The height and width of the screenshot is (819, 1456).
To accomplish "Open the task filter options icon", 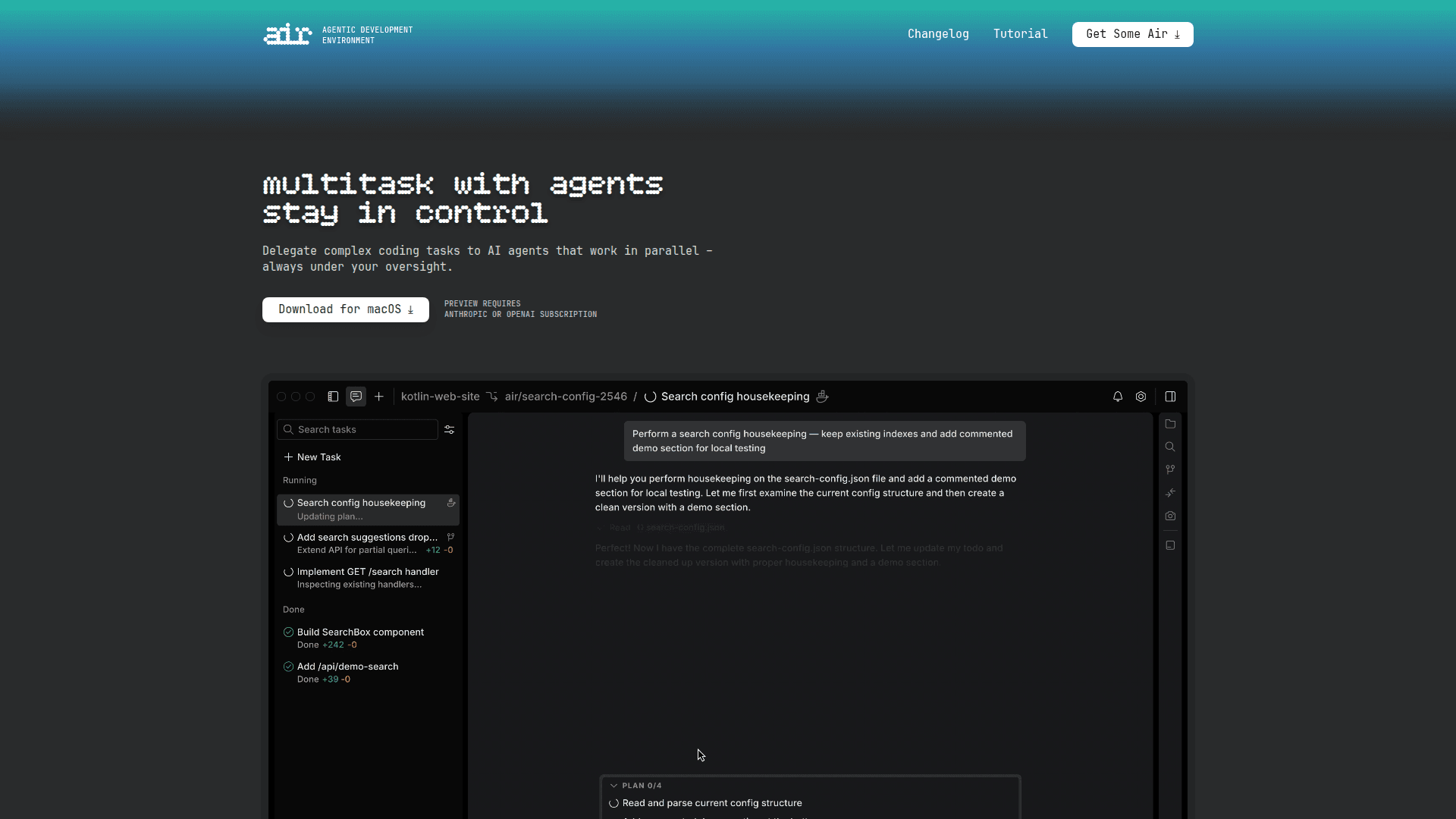I will click(x=449, y=429).
